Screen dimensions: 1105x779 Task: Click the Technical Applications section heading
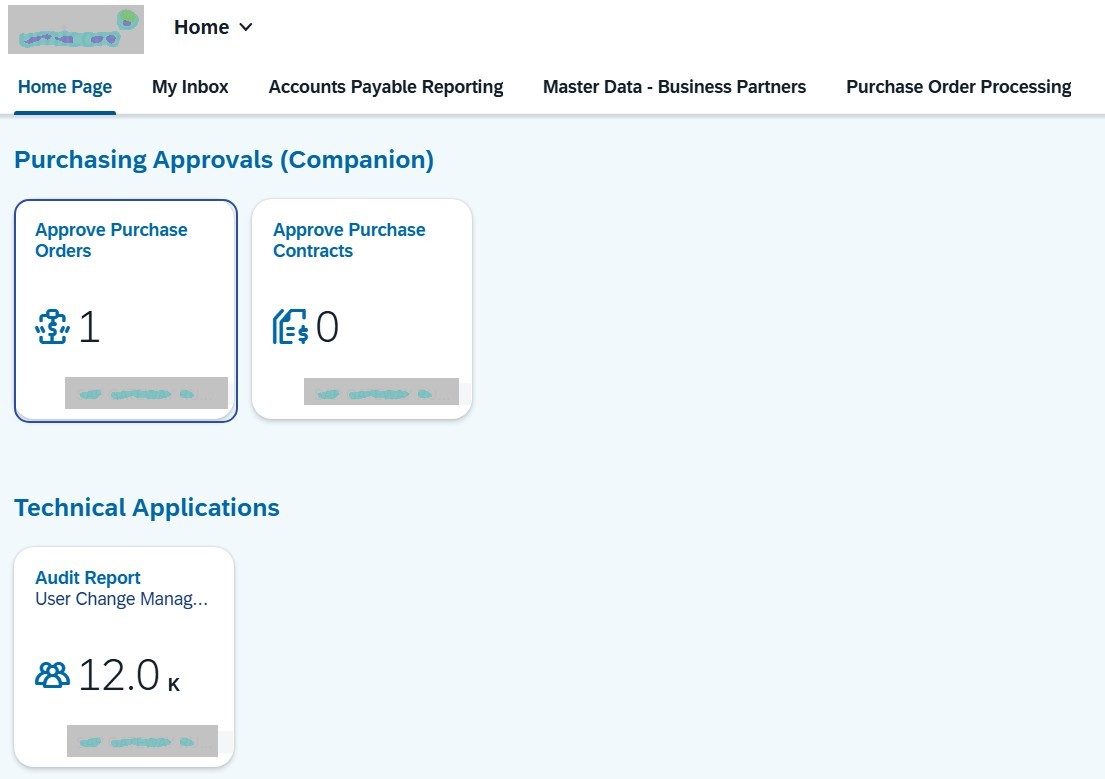coord(147,508)
